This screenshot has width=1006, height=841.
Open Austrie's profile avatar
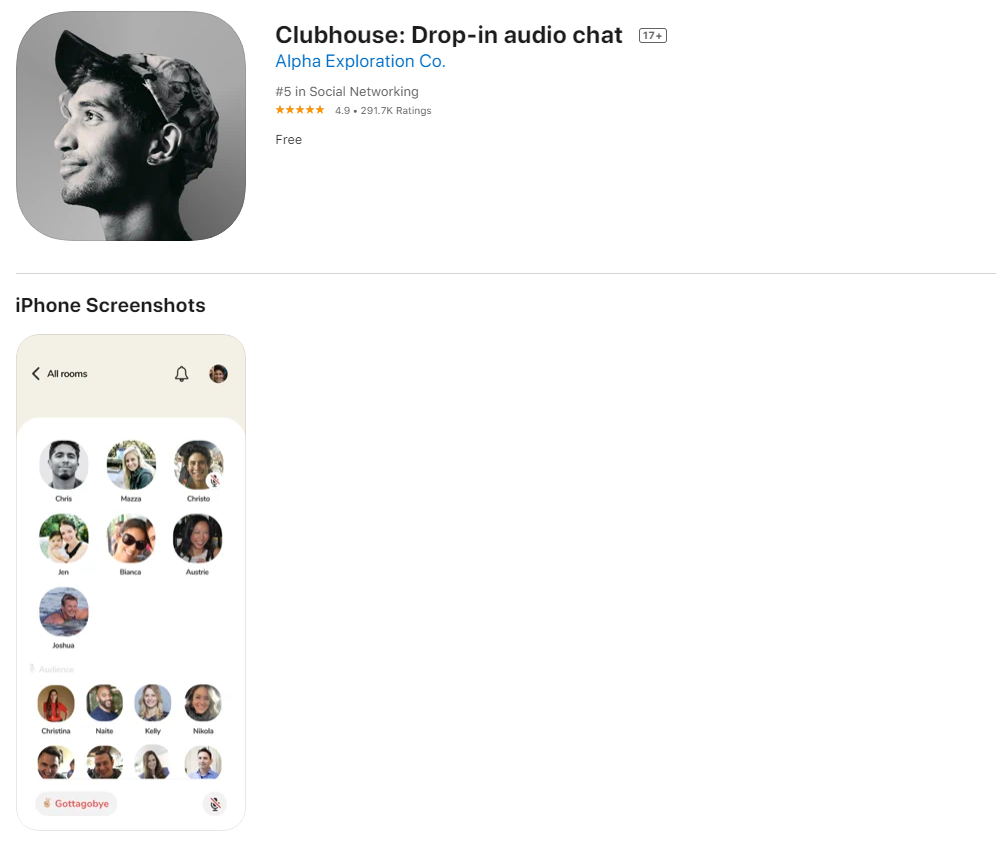(198, 538)
